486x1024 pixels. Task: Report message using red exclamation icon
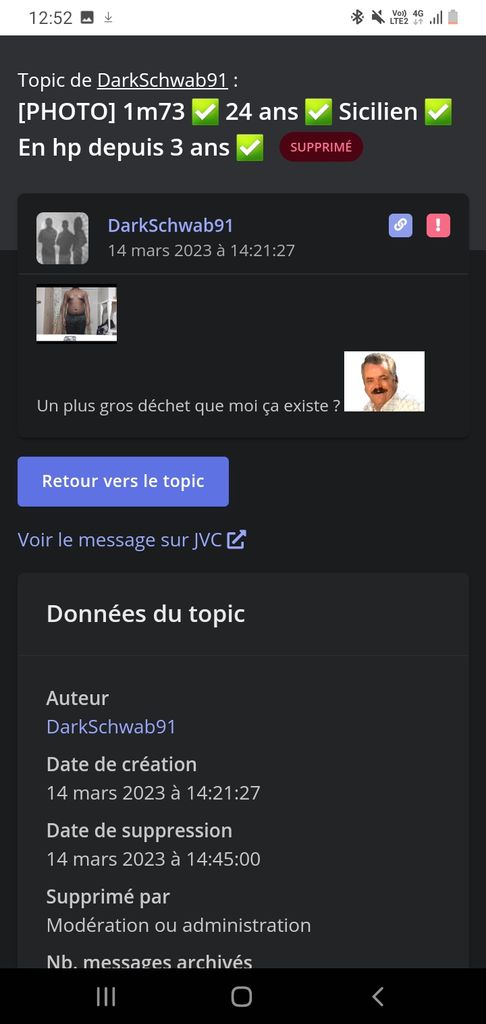(x=438, y=226)
